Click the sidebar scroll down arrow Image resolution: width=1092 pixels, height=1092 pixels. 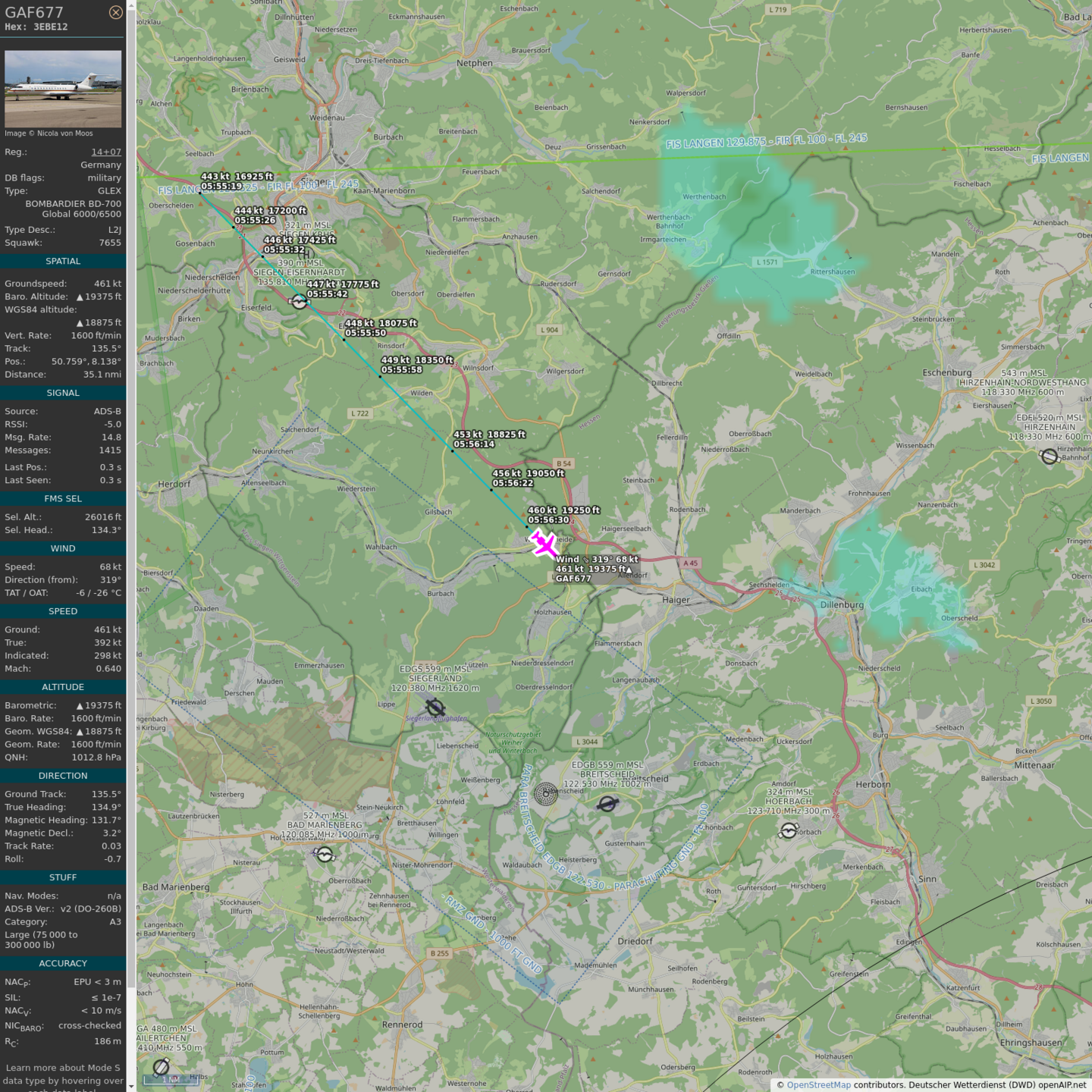[131, 1087]
